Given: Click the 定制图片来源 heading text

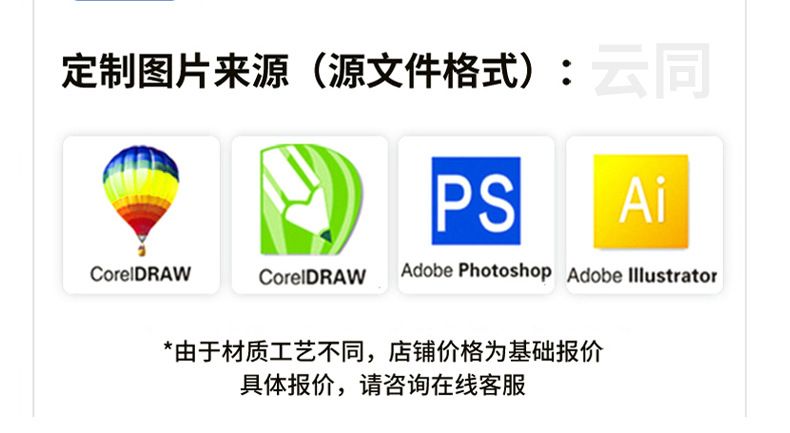Looking at the screenshot, I should pyautogui.click(x=175, y=72).
